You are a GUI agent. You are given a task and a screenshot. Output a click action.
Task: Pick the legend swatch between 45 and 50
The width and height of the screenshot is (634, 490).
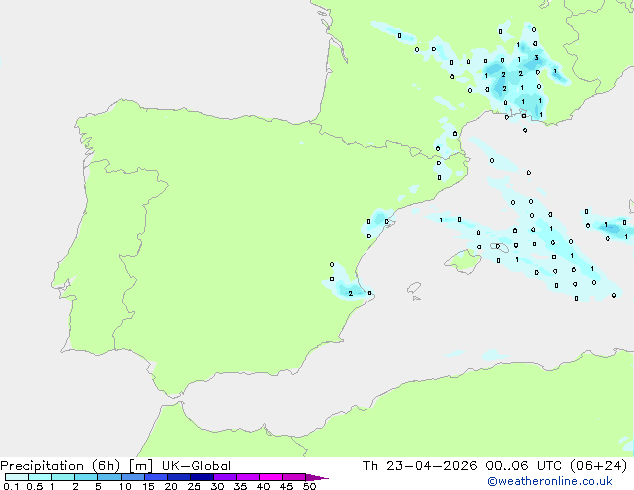[294, 477]
